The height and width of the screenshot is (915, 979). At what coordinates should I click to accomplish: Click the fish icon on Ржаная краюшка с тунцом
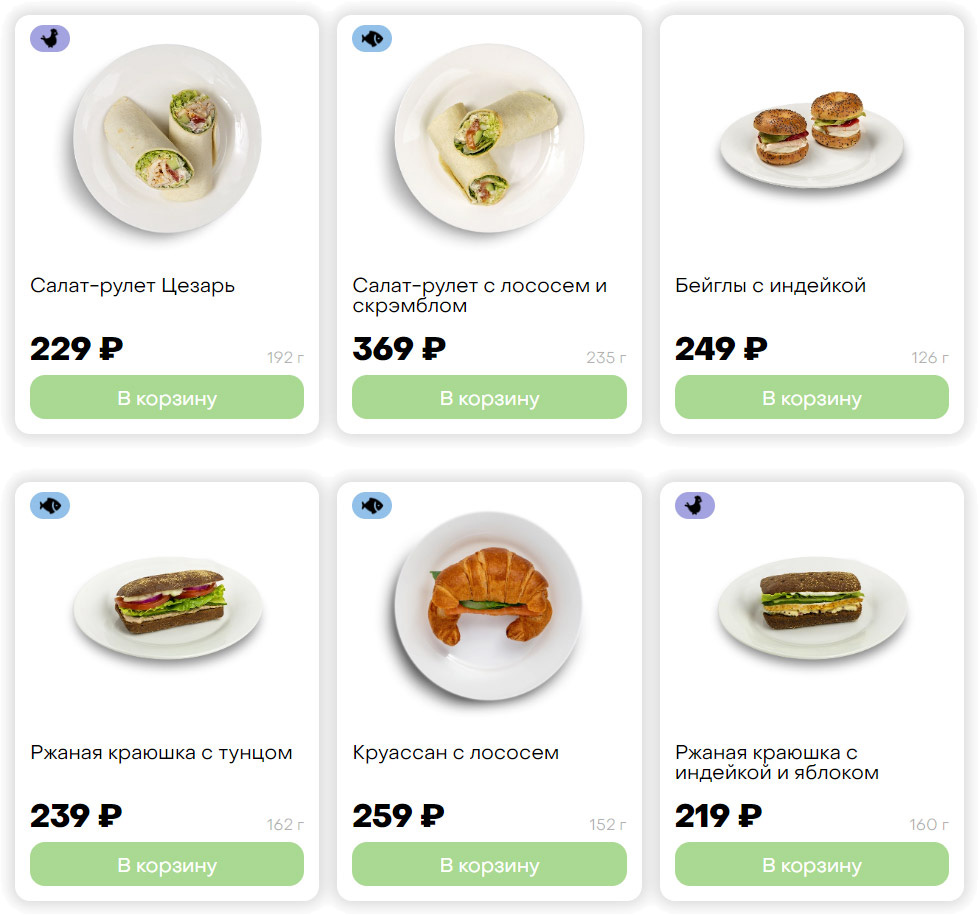coord(50,506)
